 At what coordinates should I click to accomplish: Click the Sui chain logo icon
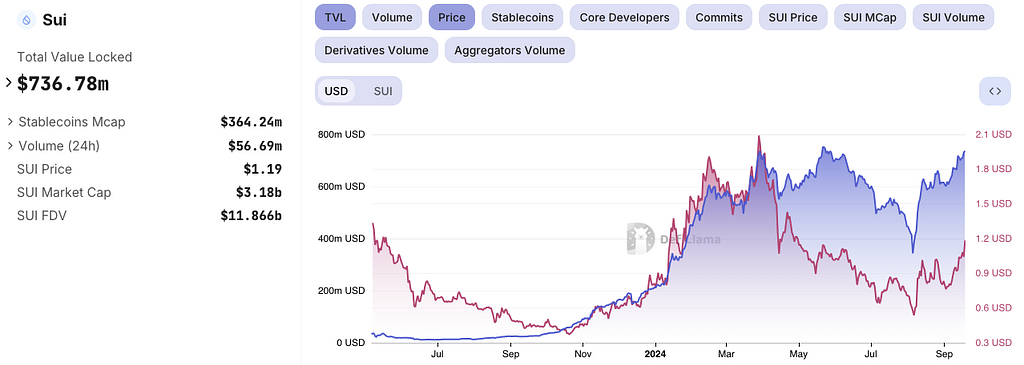point(26,20)
